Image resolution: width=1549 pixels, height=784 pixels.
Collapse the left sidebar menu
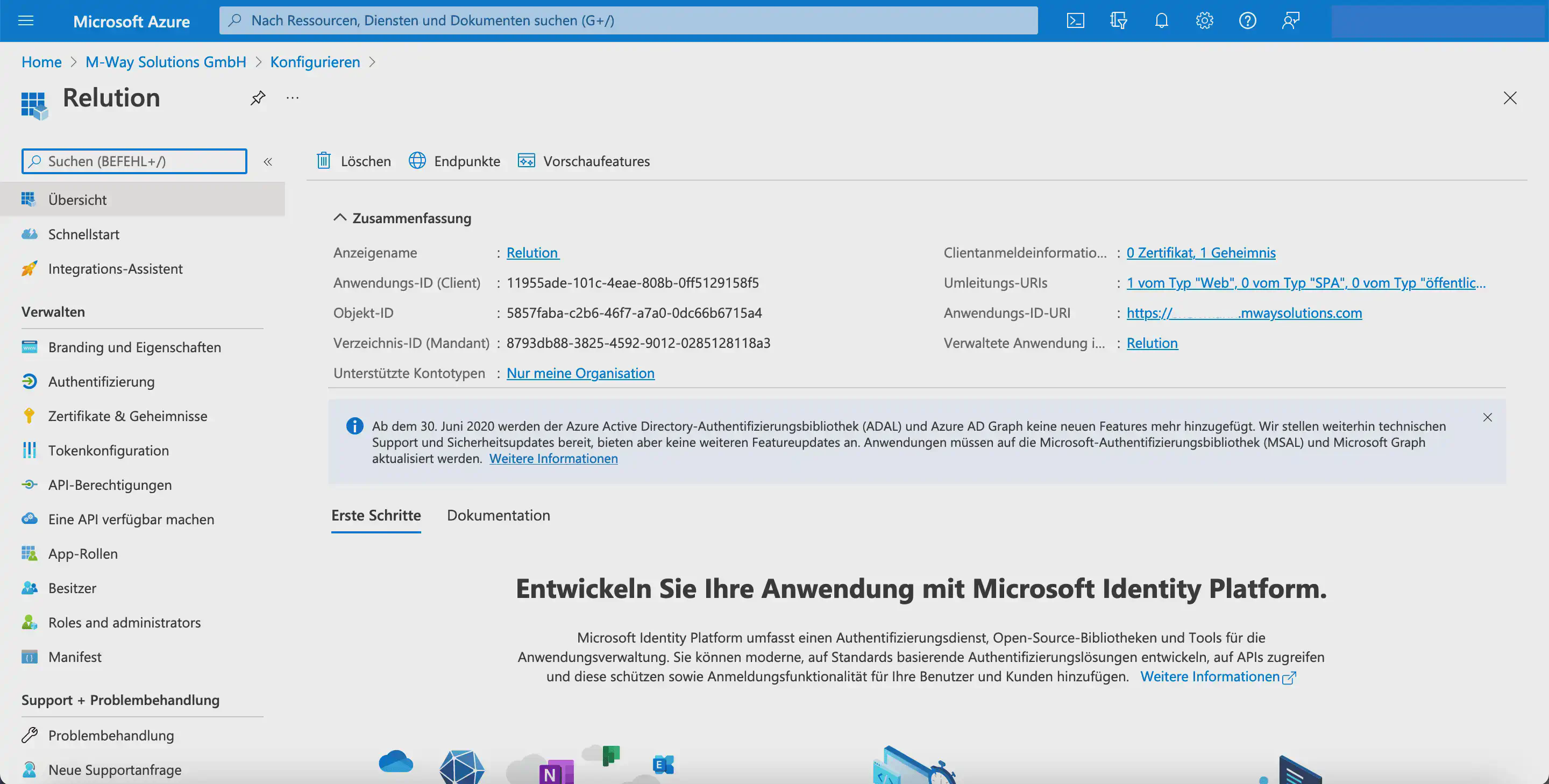point(268,162)
